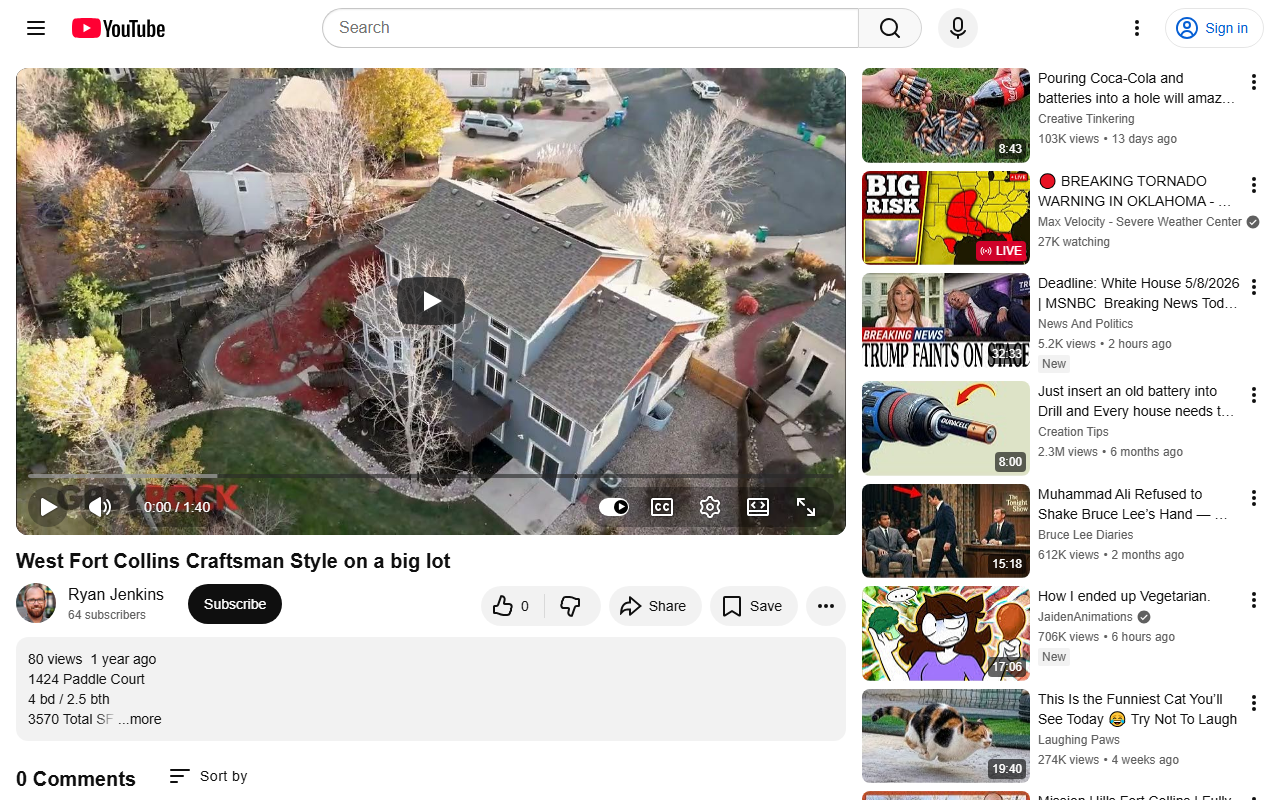Image resolution: width=1280 pixels, height=800 pixels.
Task: Click the search magnifier button
Action: tap(890, 28)
